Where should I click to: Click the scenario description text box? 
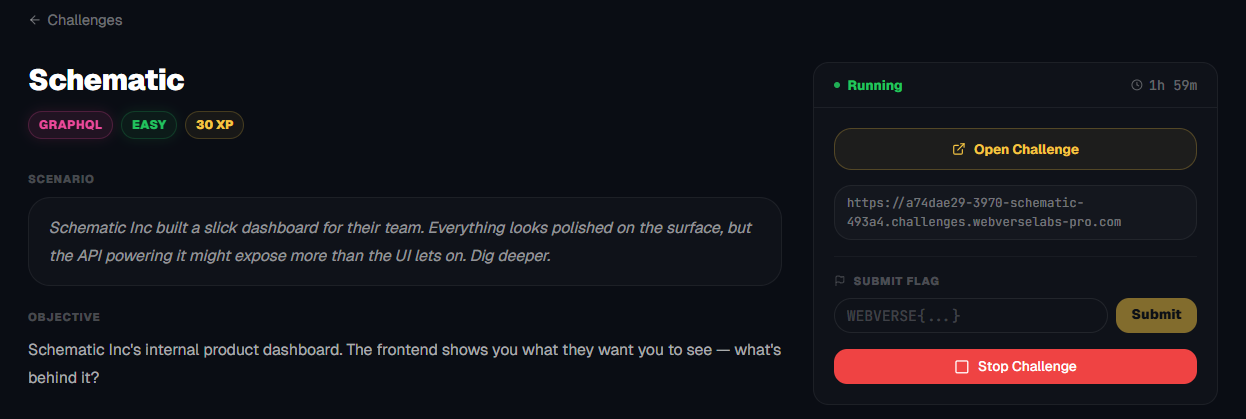(404, 241)
